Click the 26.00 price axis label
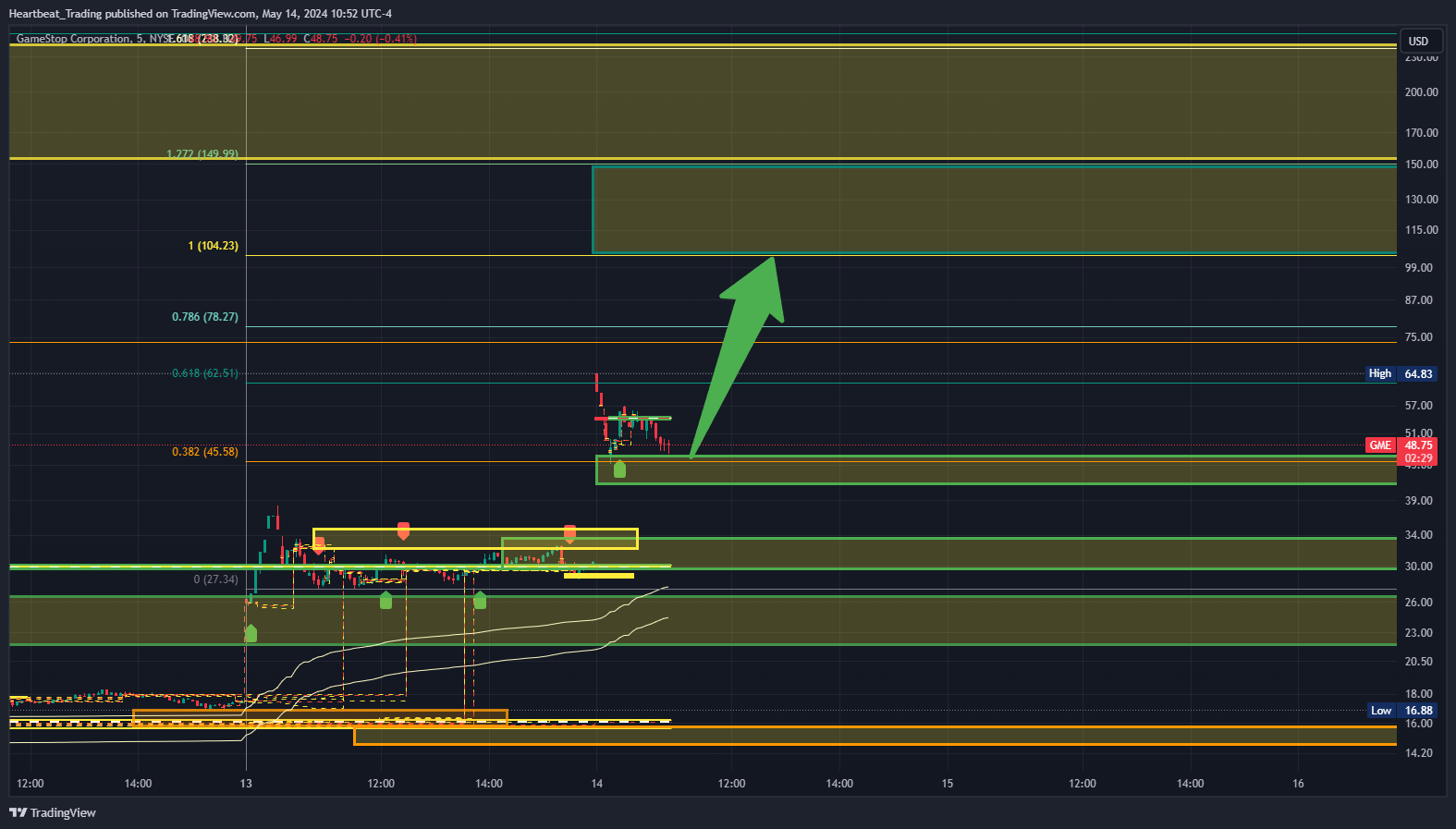 (x=1419, y=603)
